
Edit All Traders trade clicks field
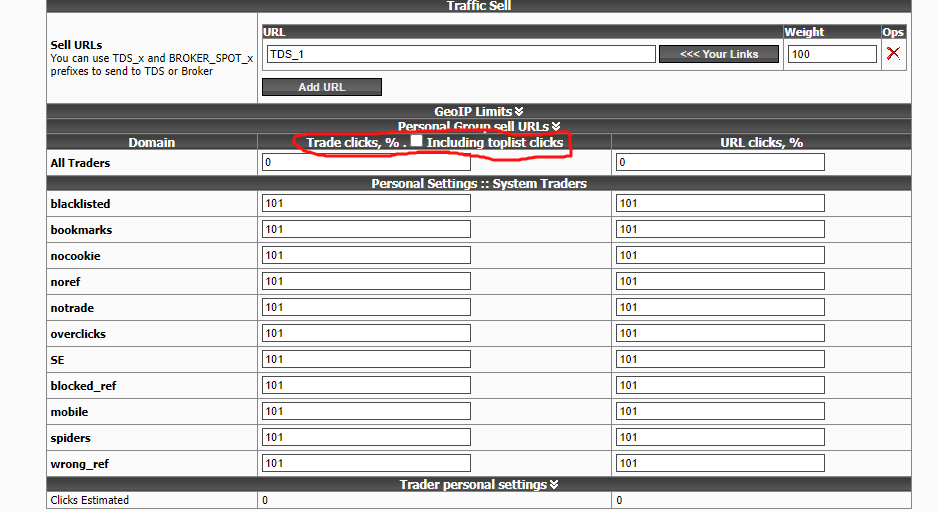(x=366, y=162)
